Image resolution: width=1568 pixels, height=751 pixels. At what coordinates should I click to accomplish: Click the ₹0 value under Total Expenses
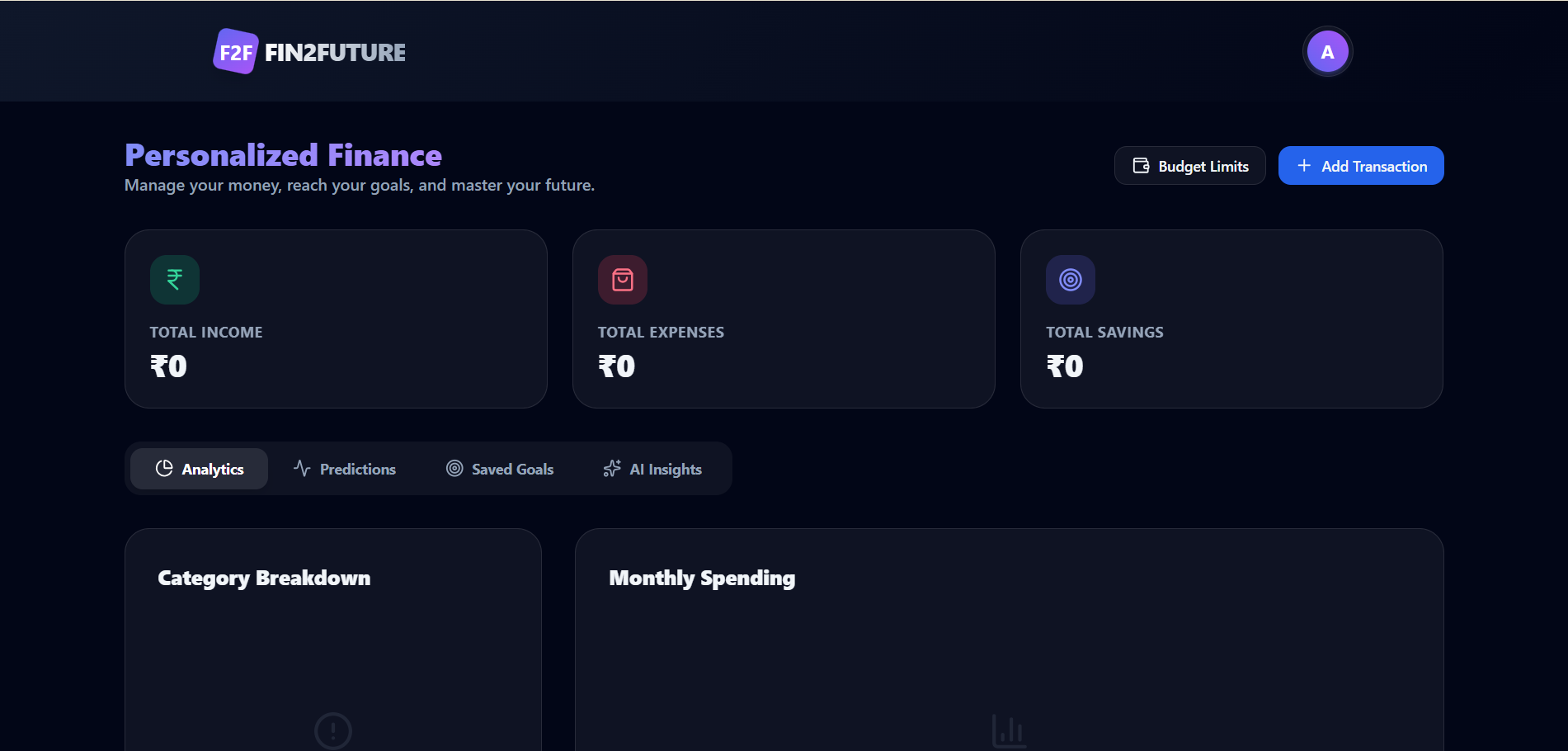[616, 366]
